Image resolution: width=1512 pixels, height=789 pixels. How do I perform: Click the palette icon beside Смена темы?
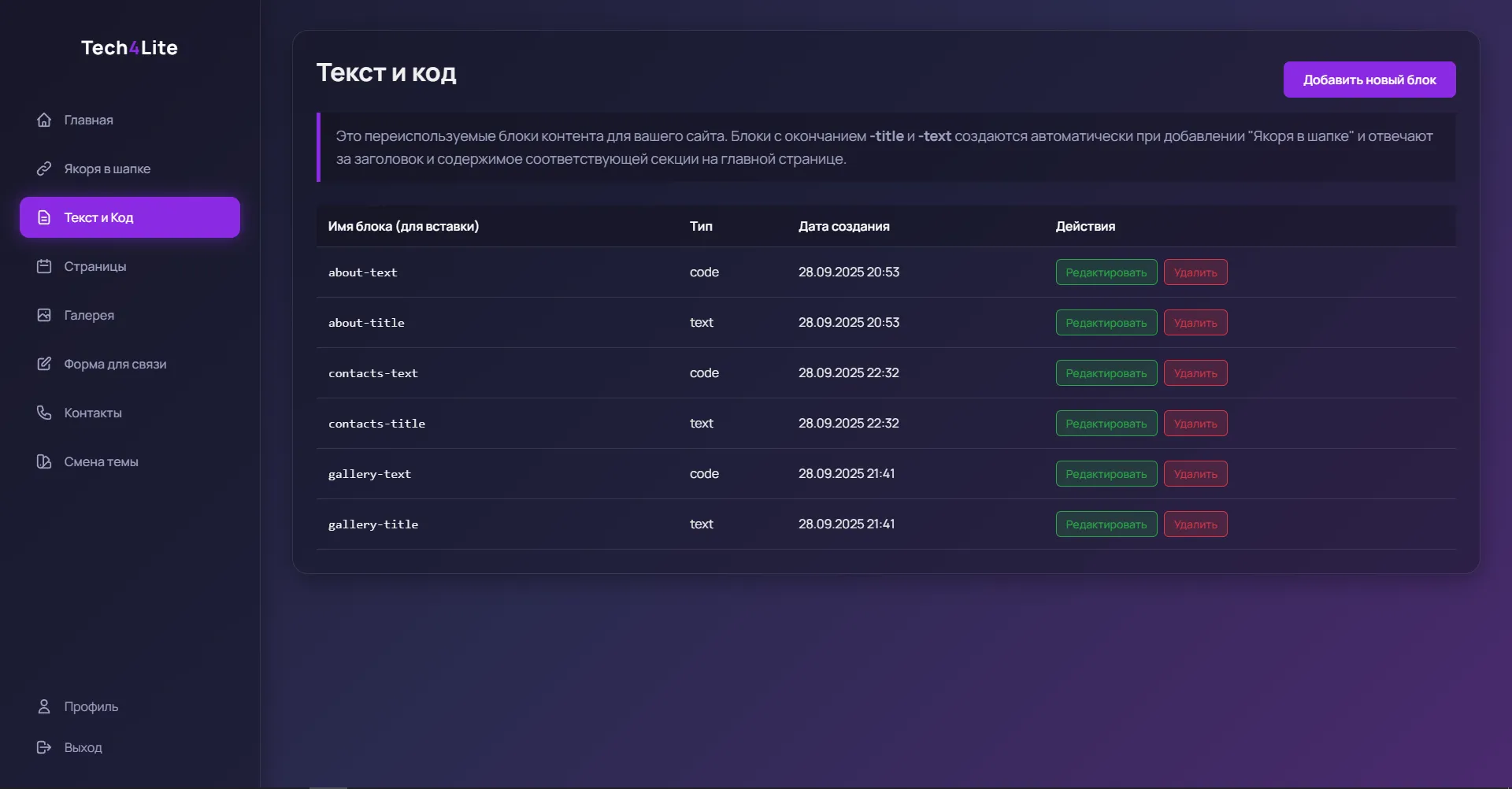[x=44, y=461]
